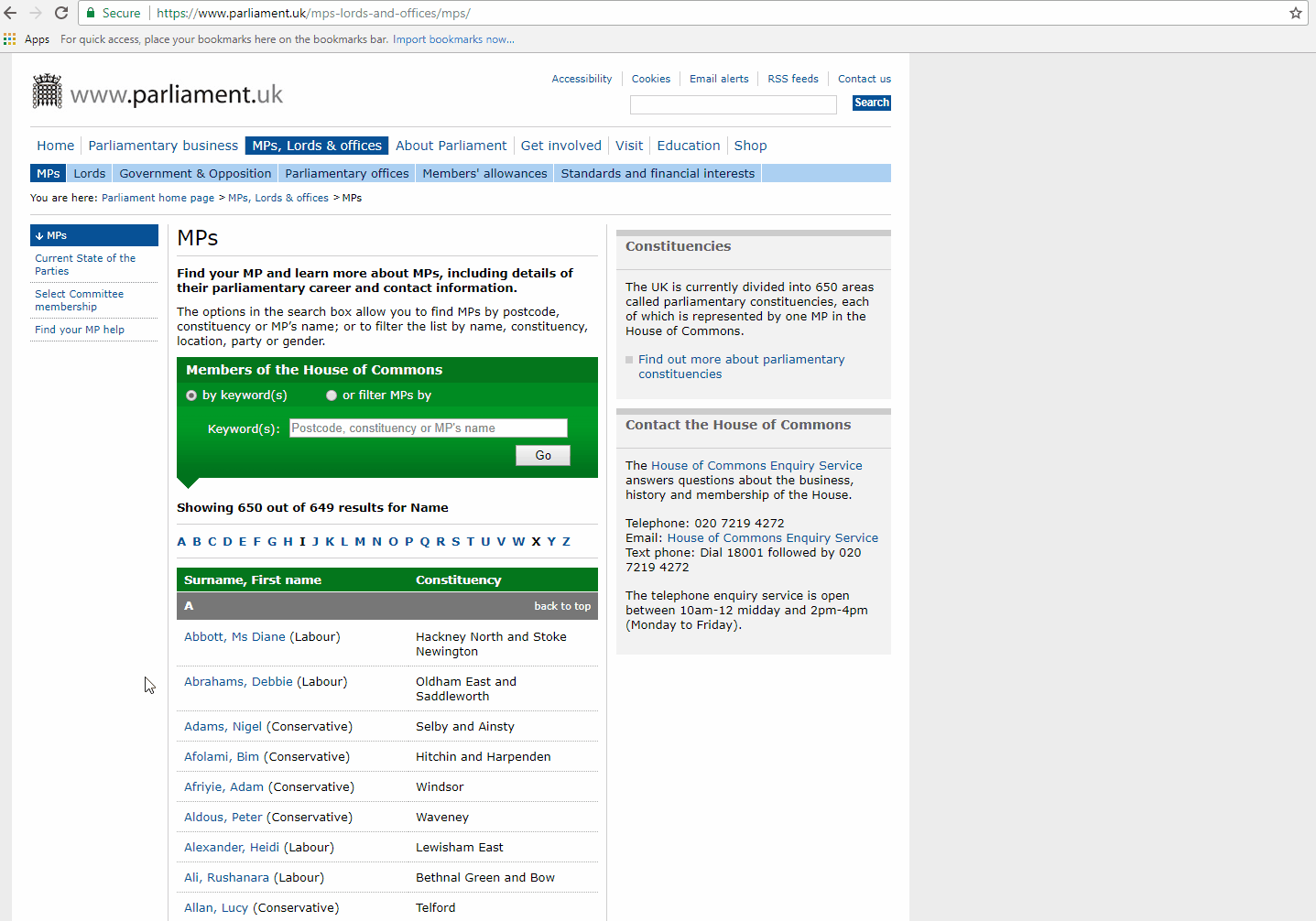Click the Email House of Commons Enquiry Service link

pyautogui.click(x=772, y=538)
